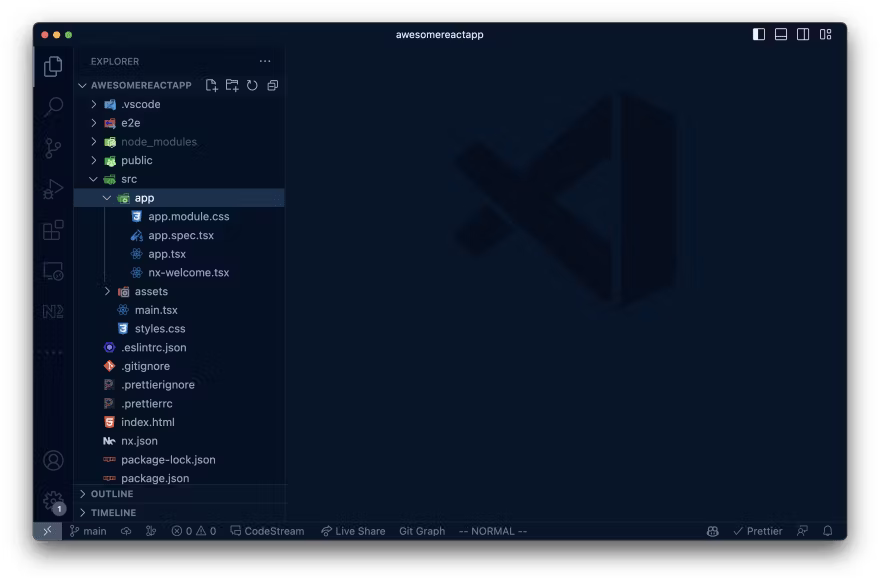Click the Prettier status bar item
The image size is (880, 584).
758,531
